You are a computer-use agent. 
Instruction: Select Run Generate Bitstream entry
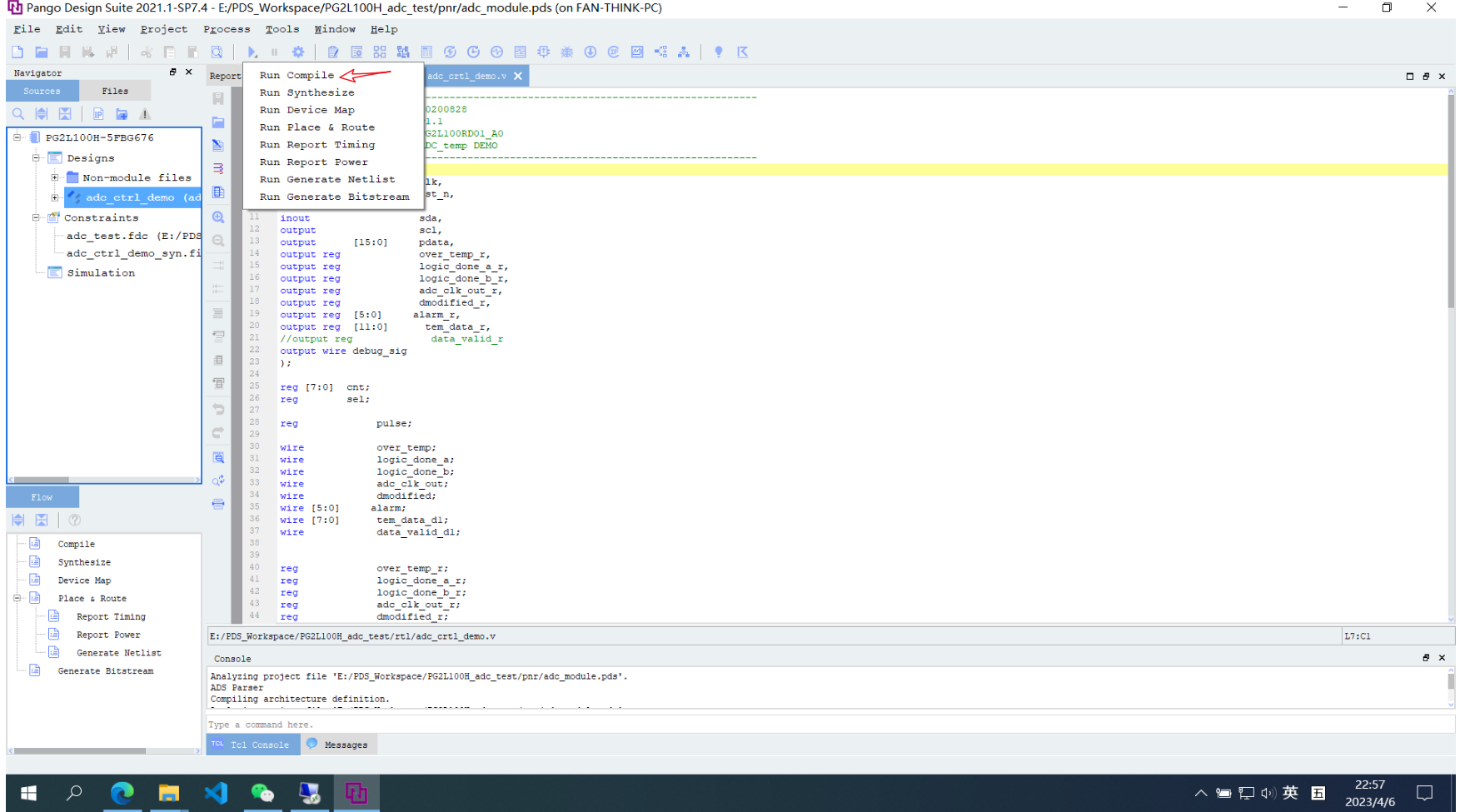(334, 197)
